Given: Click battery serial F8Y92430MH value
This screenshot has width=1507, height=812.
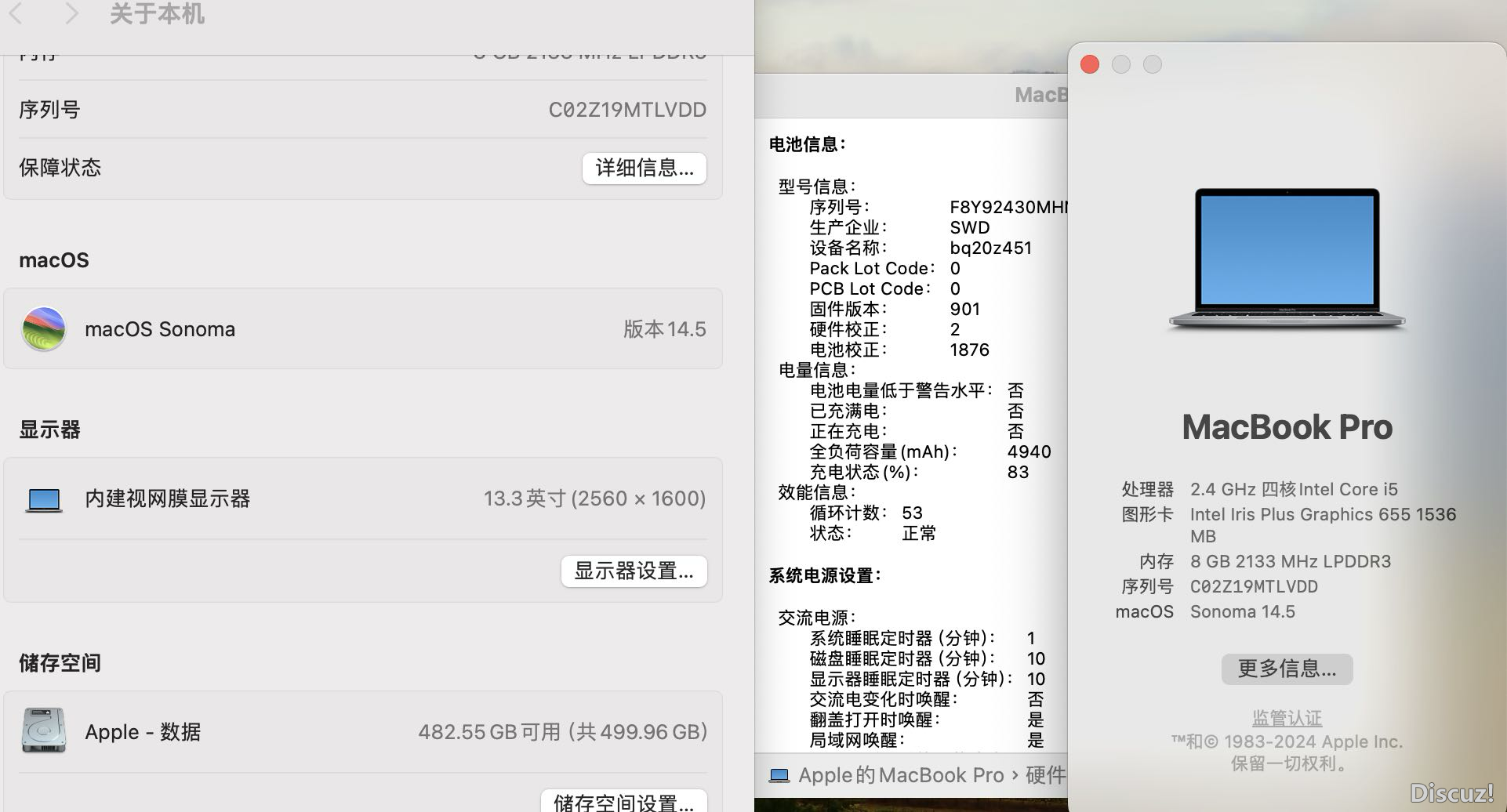Looking at the screenshot, I should tap(1008, 207).
